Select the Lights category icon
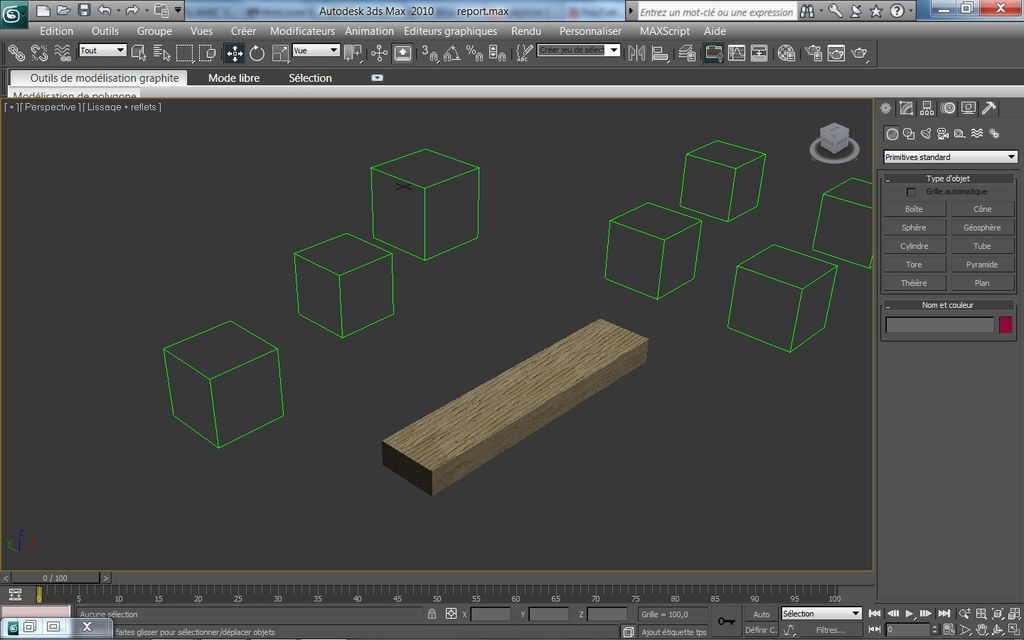The image size is (1024, 640). (925, 134)
